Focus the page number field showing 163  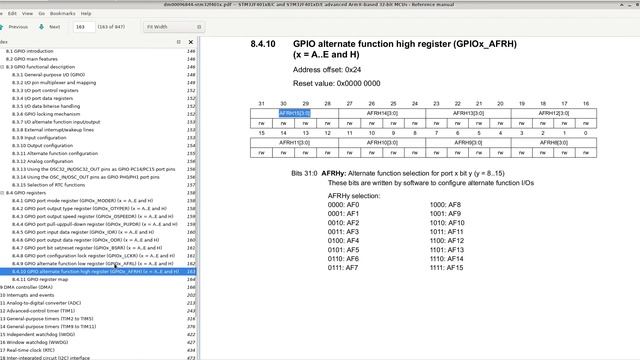pos(84,27)
